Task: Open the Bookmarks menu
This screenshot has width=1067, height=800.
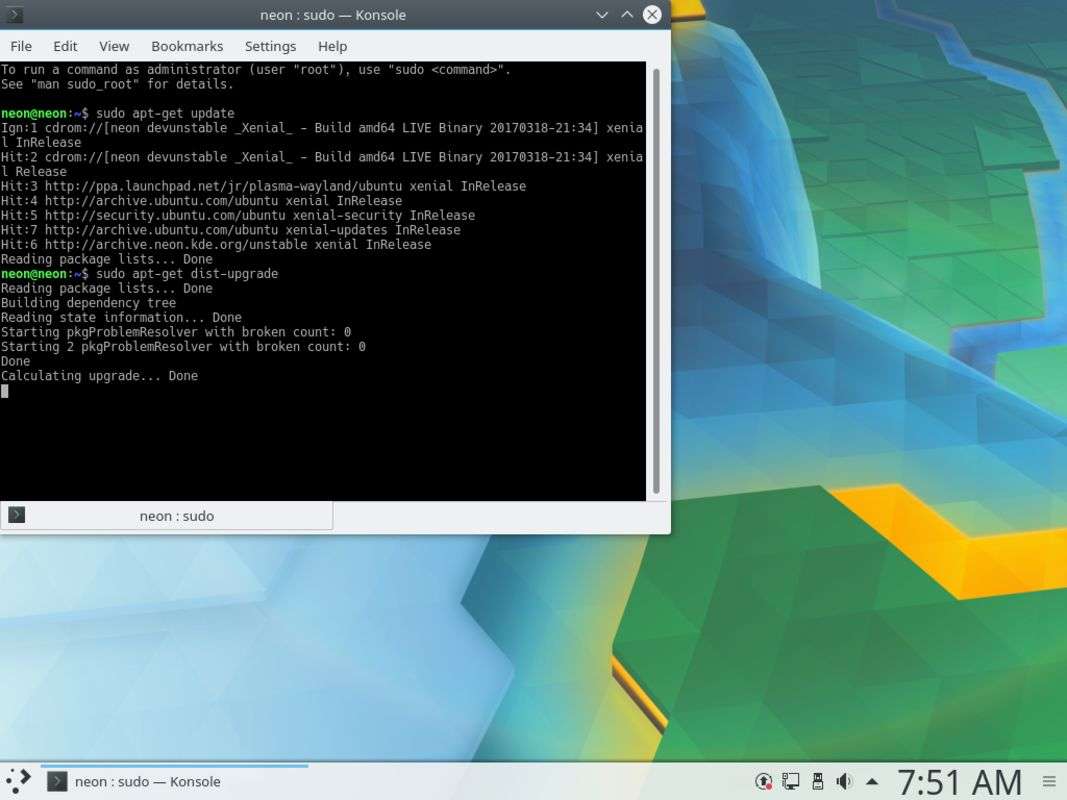Action: (x=187, y=46)
